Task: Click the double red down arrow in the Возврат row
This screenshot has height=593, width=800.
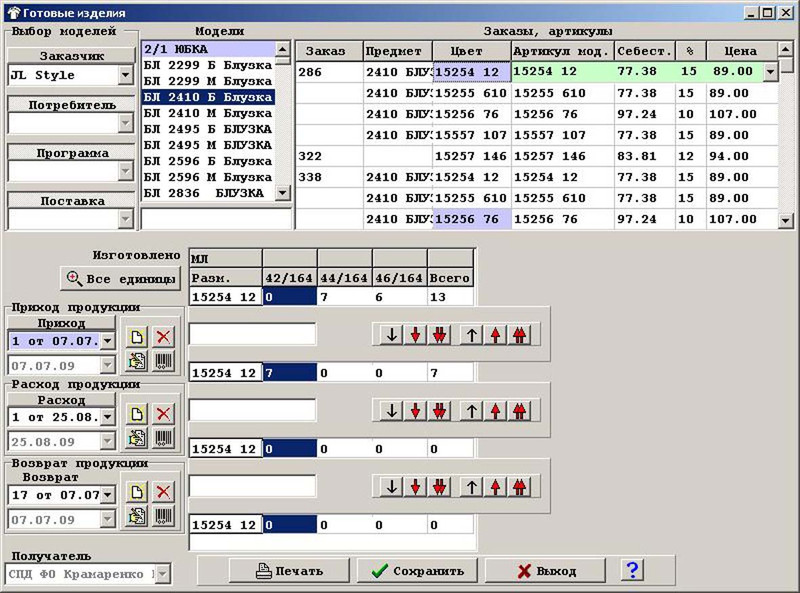Action: pos(439,487)
